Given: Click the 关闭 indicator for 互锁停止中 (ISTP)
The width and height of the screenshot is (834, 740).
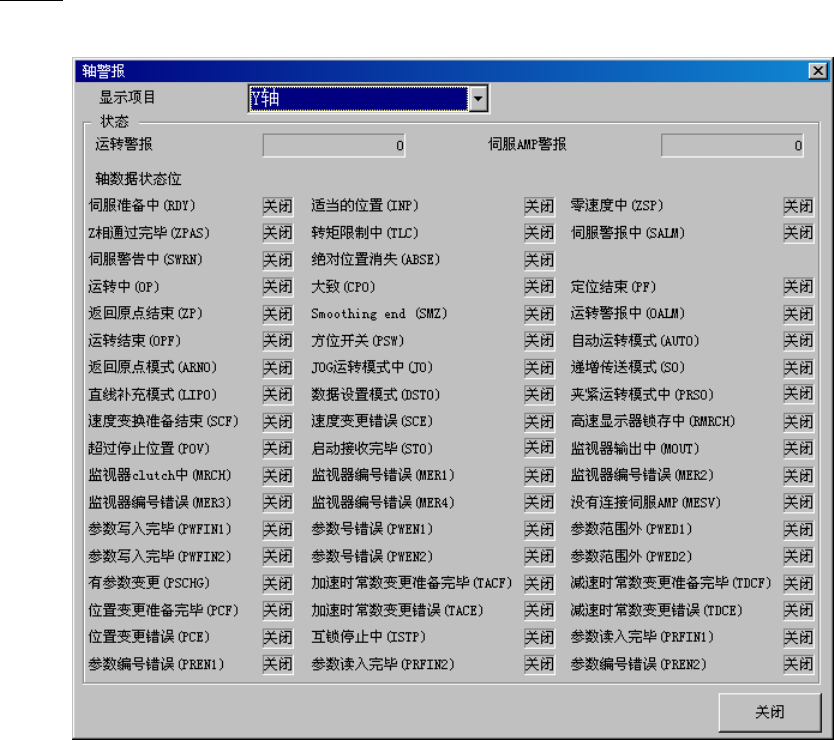Looking at the screenshot, I should pyautogui.click(x=539, y=638).
